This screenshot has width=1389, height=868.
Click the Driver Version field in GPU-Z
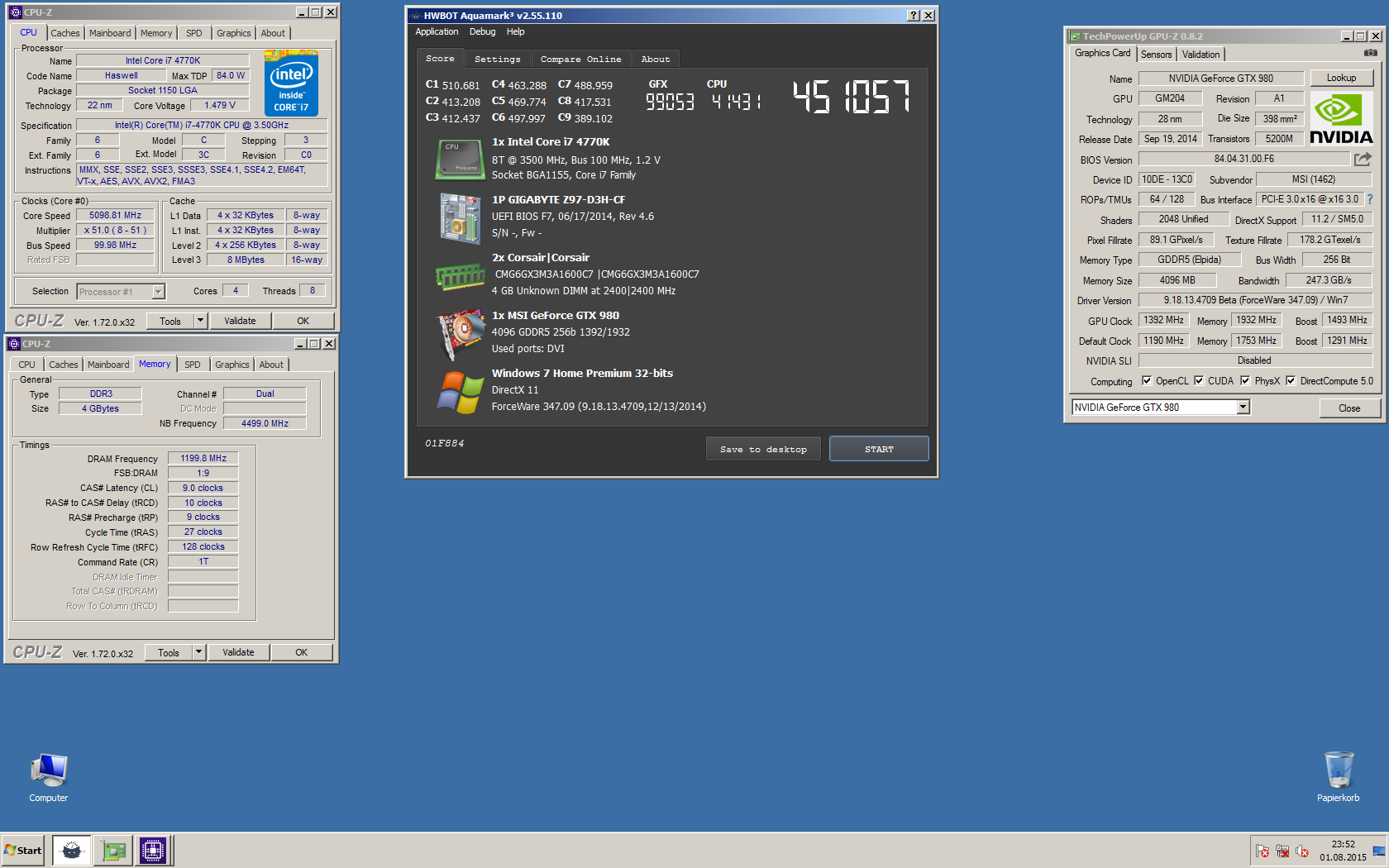coord(1255,300)
